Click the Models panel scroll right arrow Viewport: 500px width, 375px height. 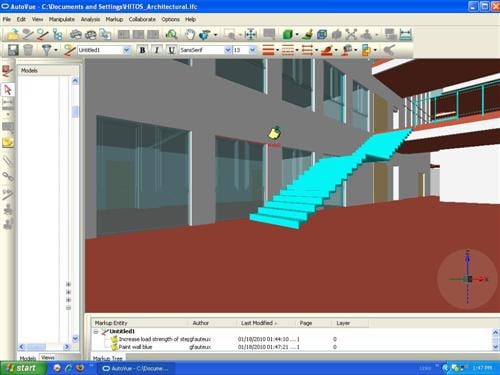(x=67, y=347)
